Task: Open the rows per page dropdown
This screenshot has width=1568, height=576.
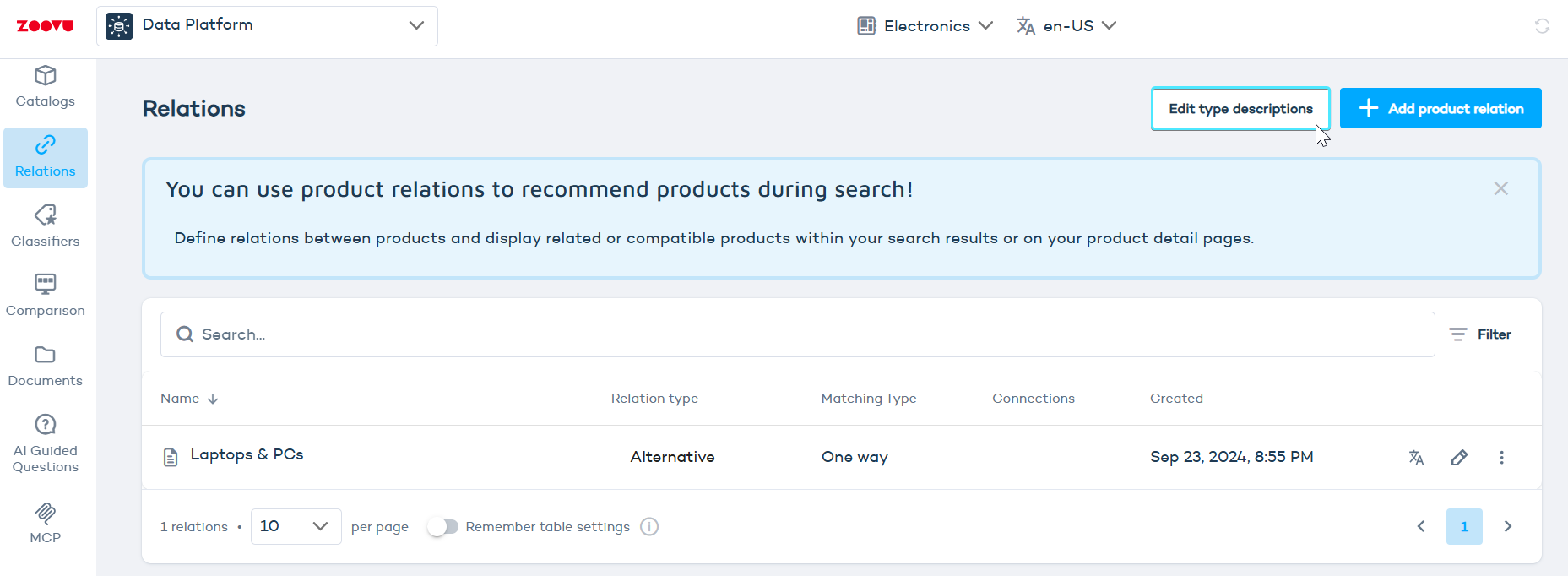Action: pyautogui.click(x=296, y=527)
